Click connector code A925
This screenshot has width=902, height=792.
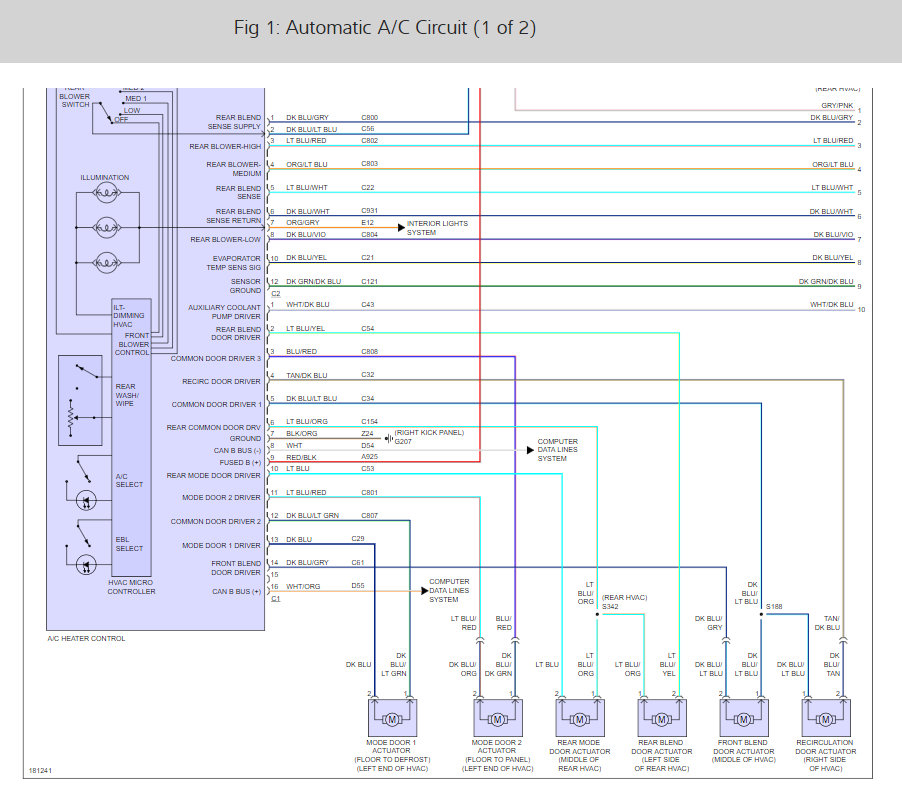pos(369,457)
